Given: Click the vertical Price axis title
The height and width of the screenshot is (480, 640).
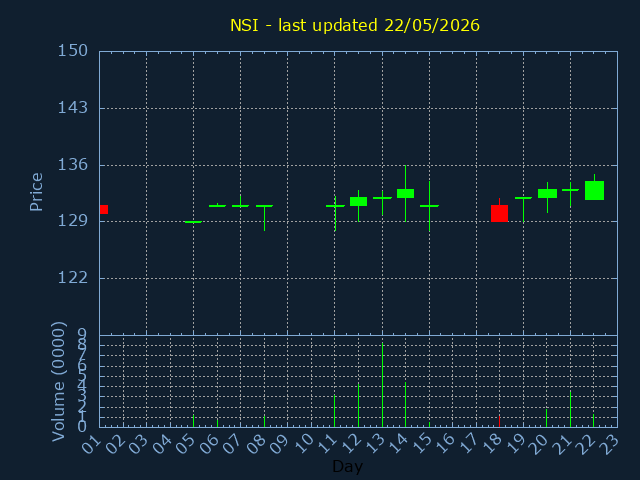Looking at the screenshot, I should [36, 192].
